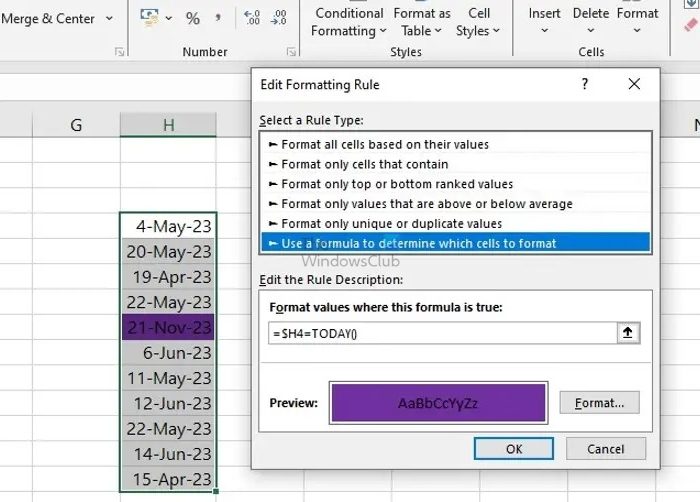Viewport: 700px width, 502px height.
Task: Open the Alignment settings dialog launcher
Action: pos(121,51)
